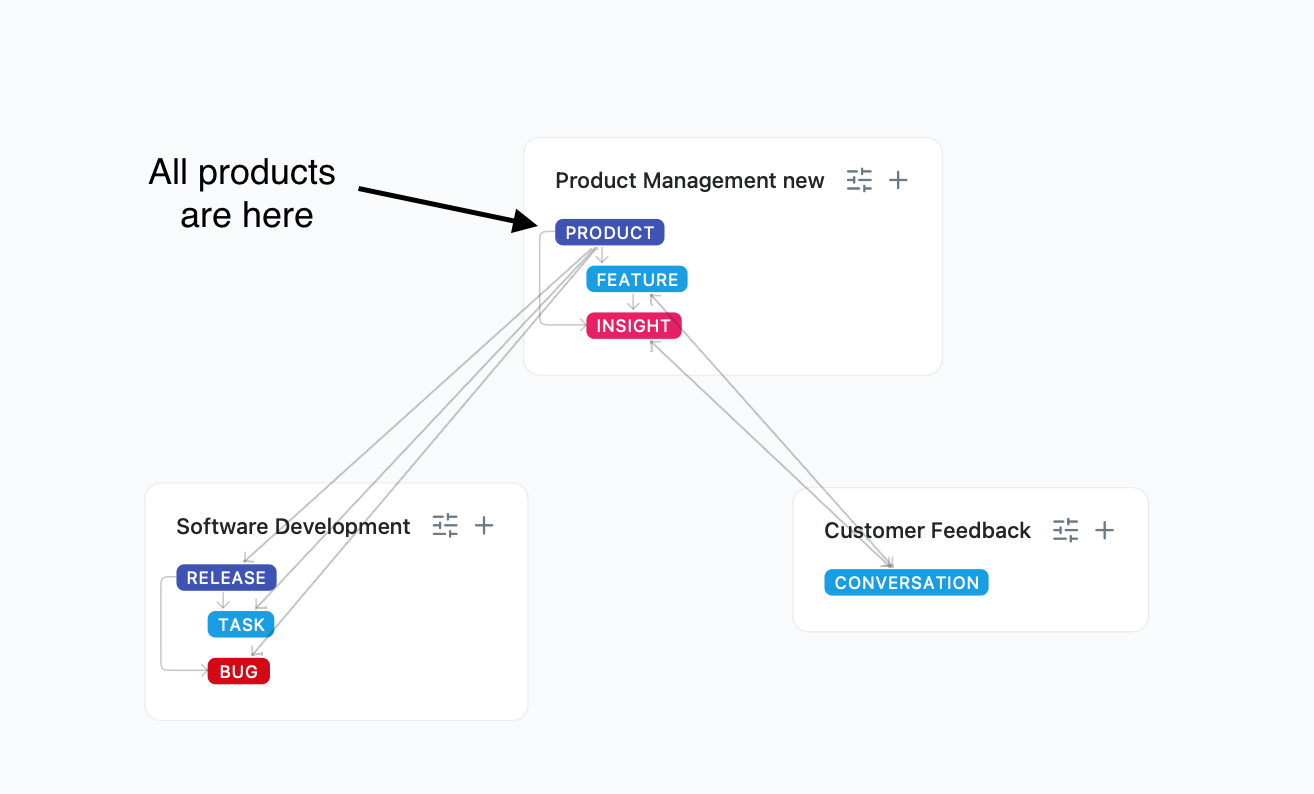
Task: Open the Software Development title
Action: 293,527
